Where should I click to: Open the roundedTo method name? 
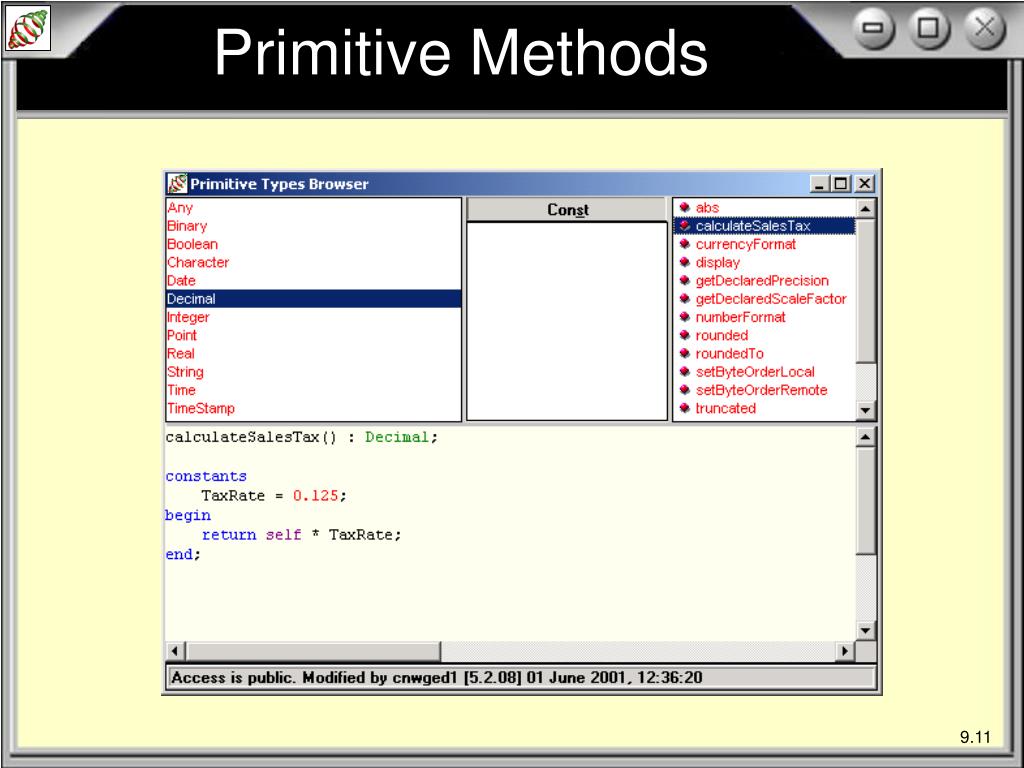[x=729, y=354]
